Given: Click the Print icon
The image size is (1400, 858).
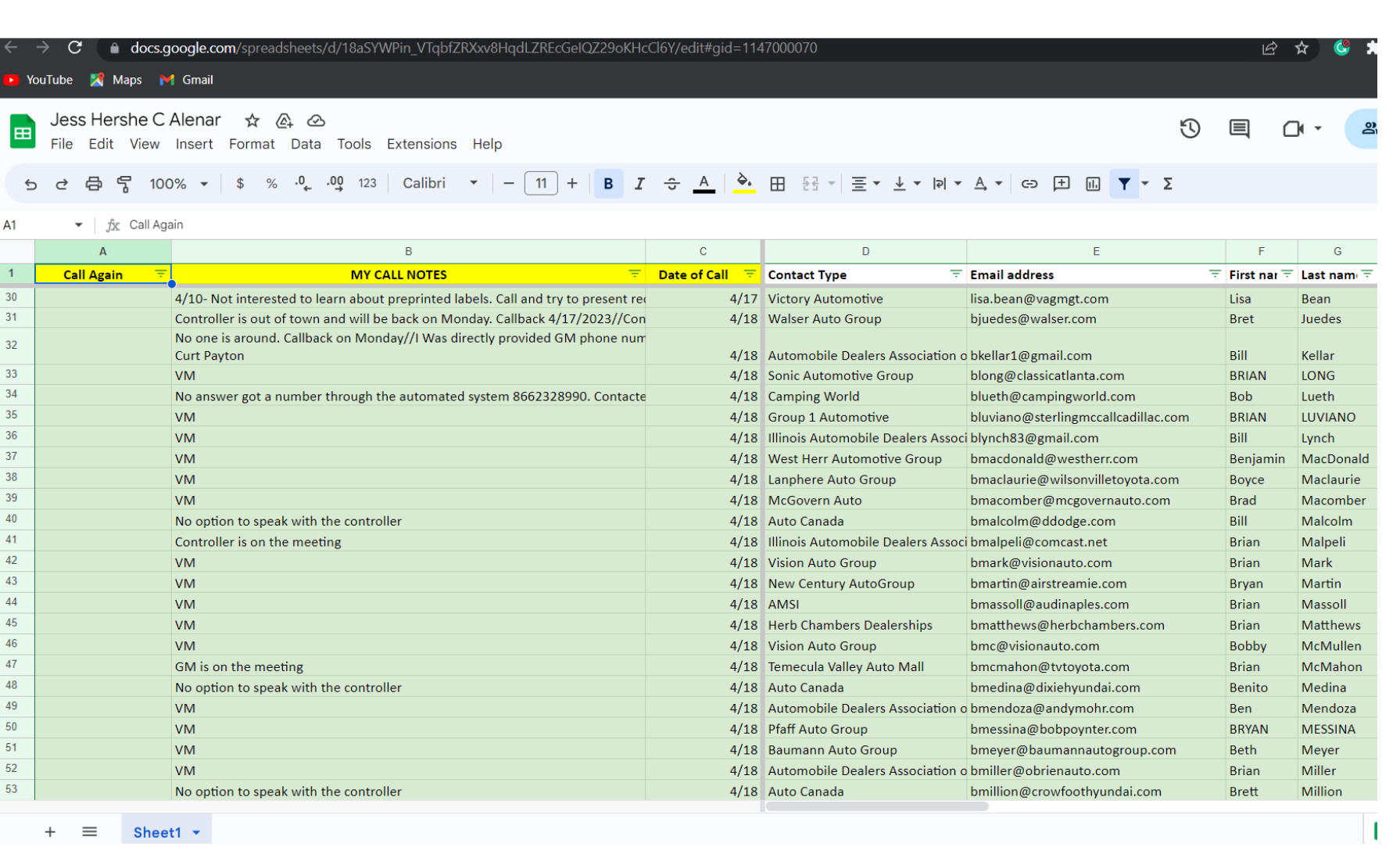Looking at the screenshot, I should [x=94, y=184].
